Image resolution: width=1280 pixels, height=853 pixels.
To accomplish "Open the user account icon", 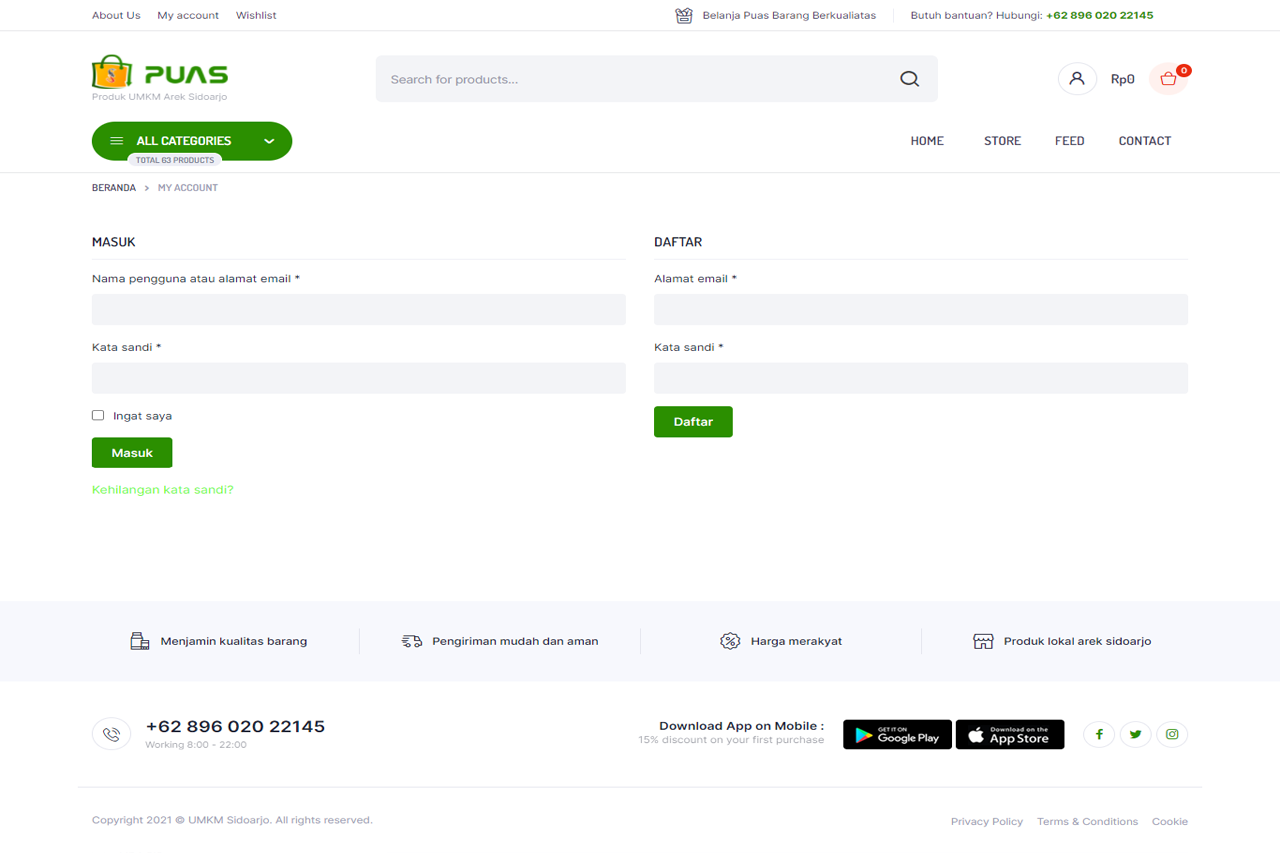I will point(1076,79).
